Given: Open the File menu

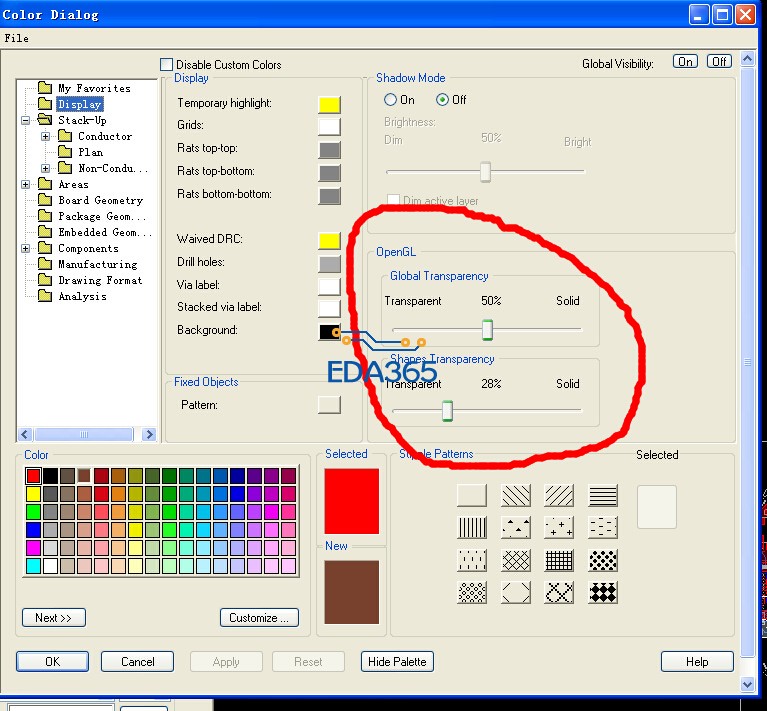Looking at the screenshot, I should [x=16, y=38].
